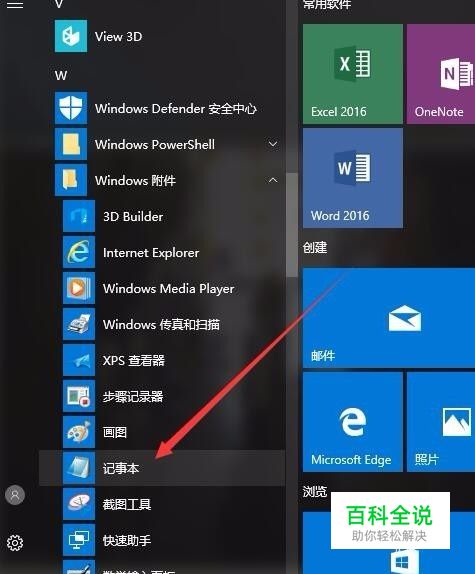
Task: Open the 邮件 mail tile
Action: point(389,318)
